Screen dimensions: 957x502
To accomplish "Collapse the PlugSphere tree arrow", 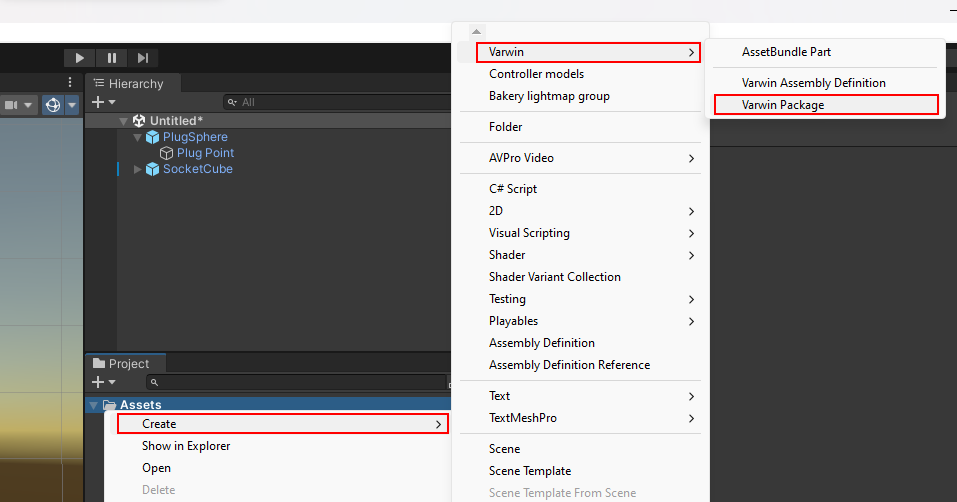I will click(137, 137).
